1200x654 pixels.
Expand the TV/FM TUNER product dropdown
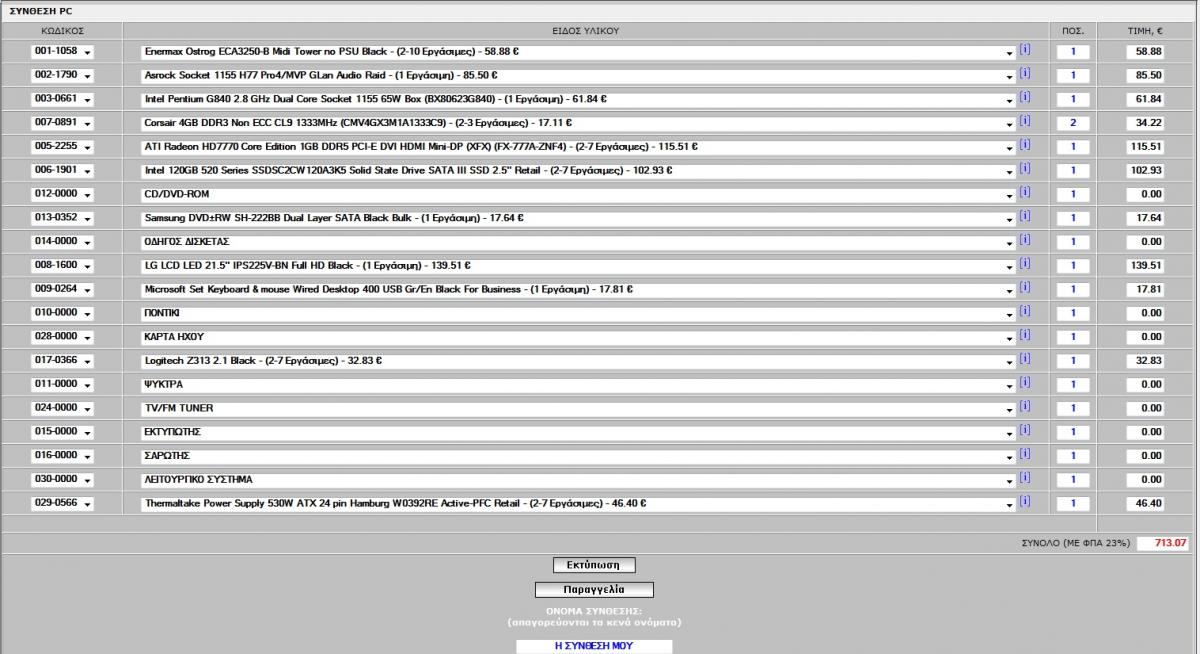(578, 409)
